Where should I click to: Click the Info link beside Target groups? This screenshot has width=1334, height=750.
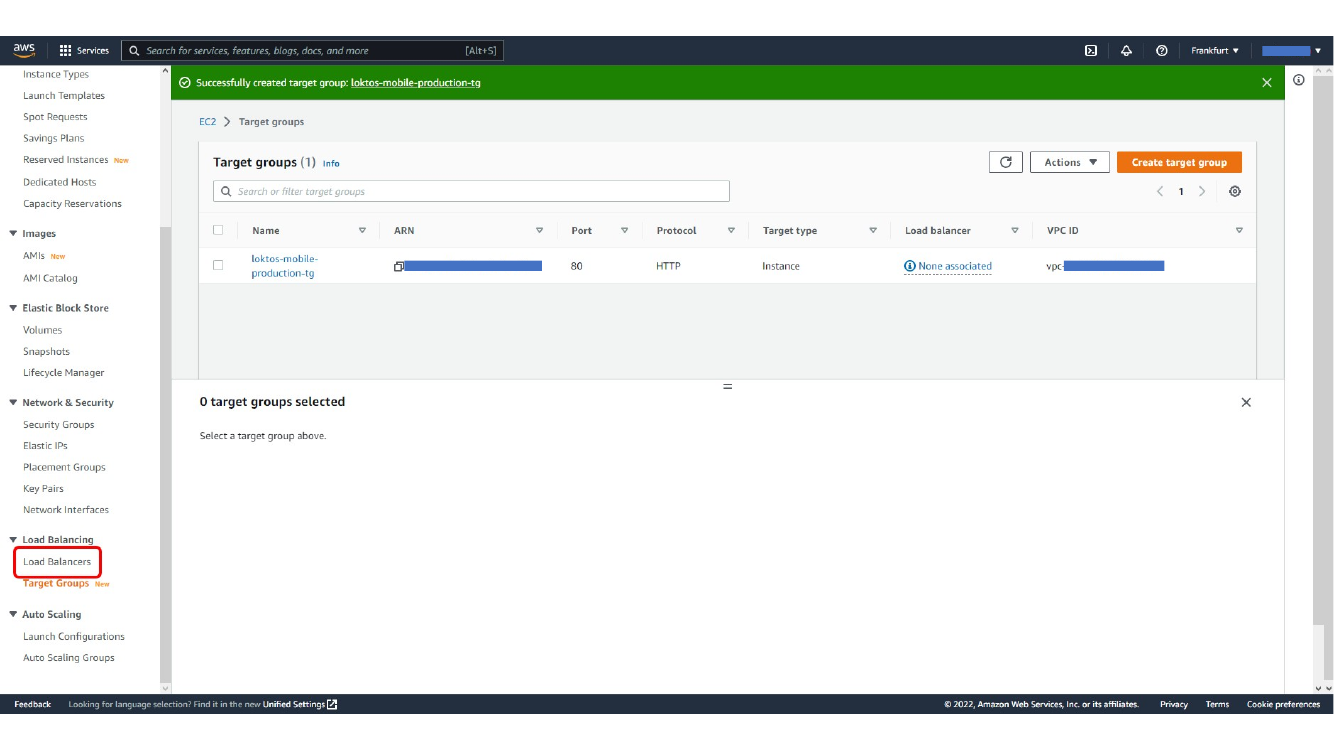(x=331, y=164)
